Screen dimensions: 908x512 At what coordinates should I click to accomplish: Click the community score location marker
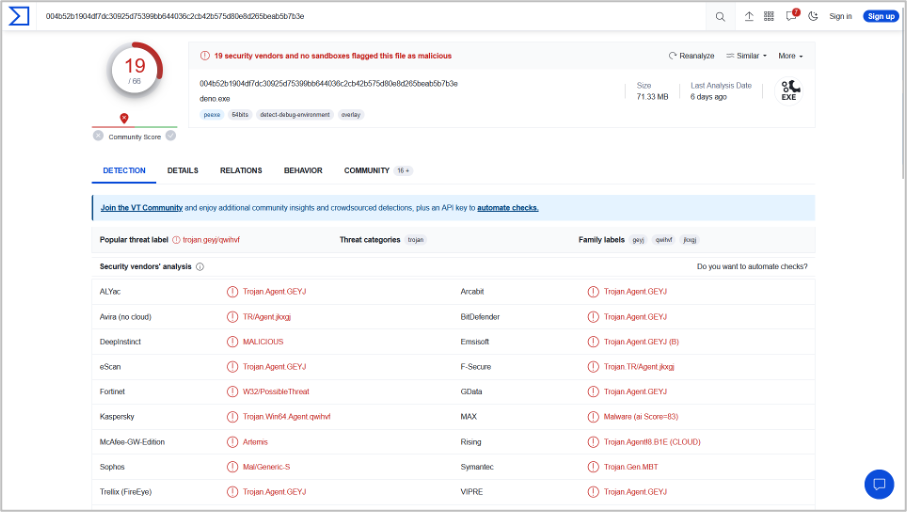[124, 118]
